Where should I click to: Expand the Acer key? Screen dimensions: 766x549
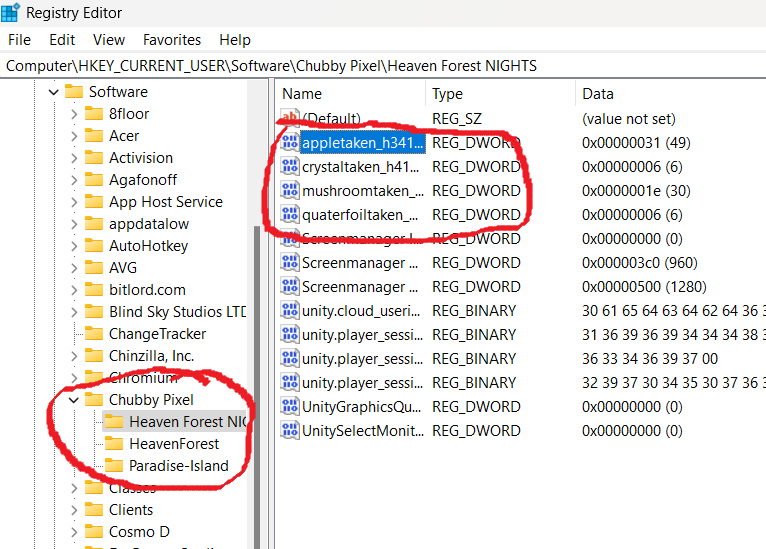click(x=74, y=136)
